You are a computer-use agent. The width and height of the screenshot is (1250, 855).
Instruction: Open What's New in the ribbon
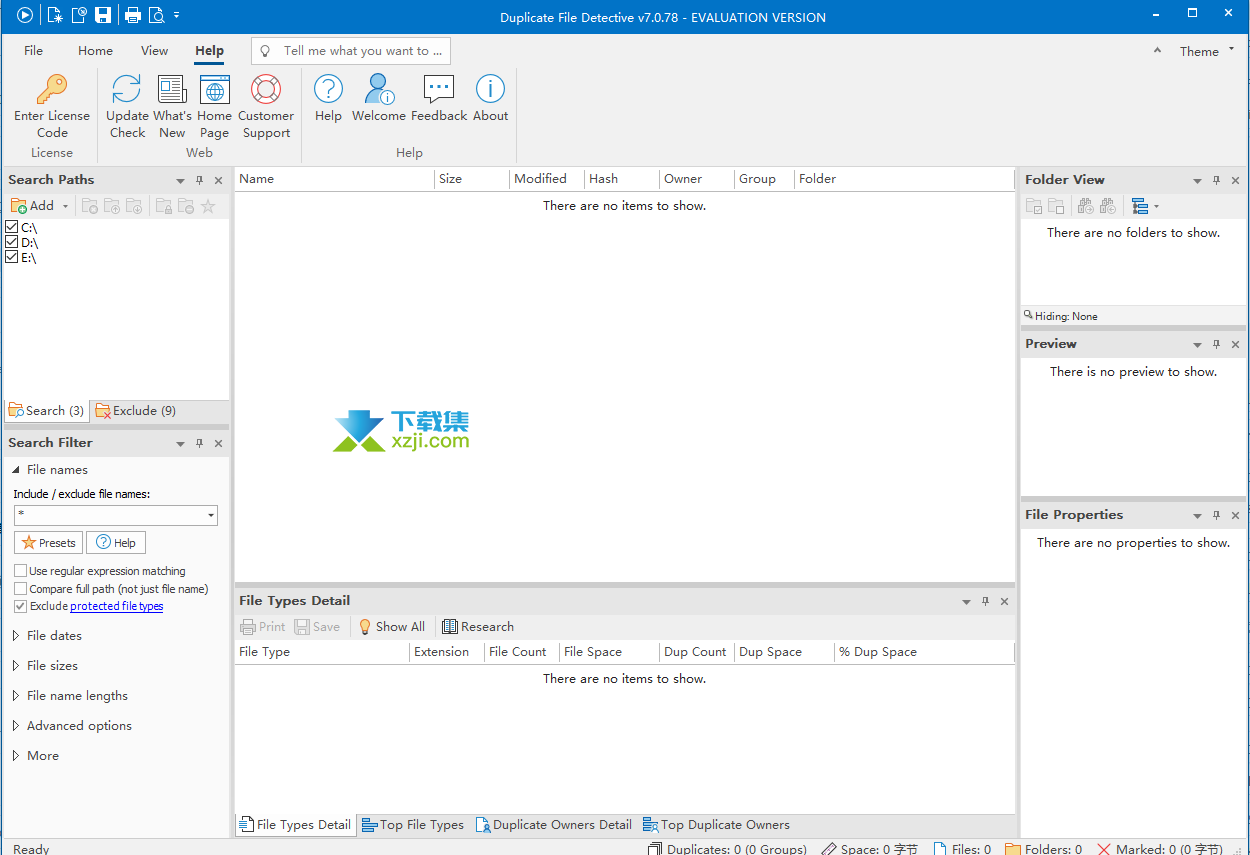coord(172,106)
